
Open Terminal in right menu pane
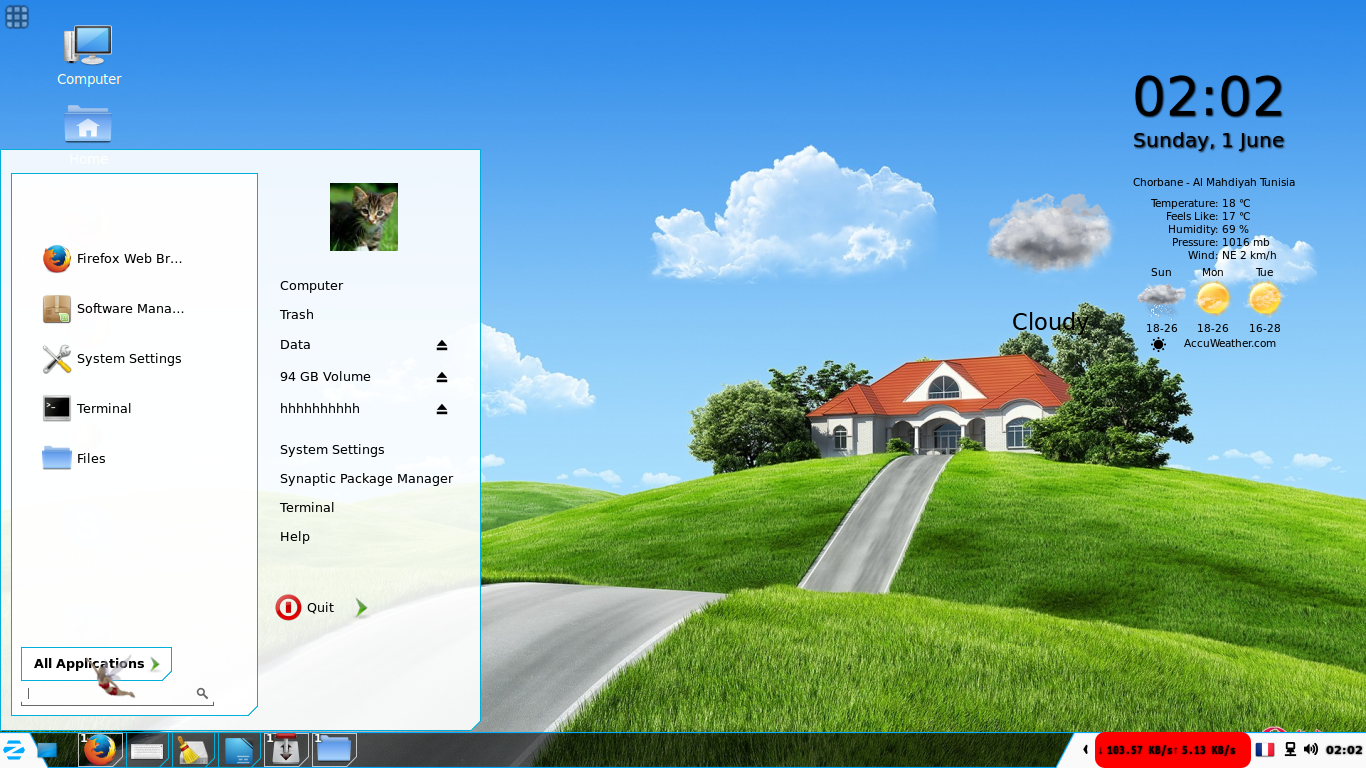click(x=307, y=508)
